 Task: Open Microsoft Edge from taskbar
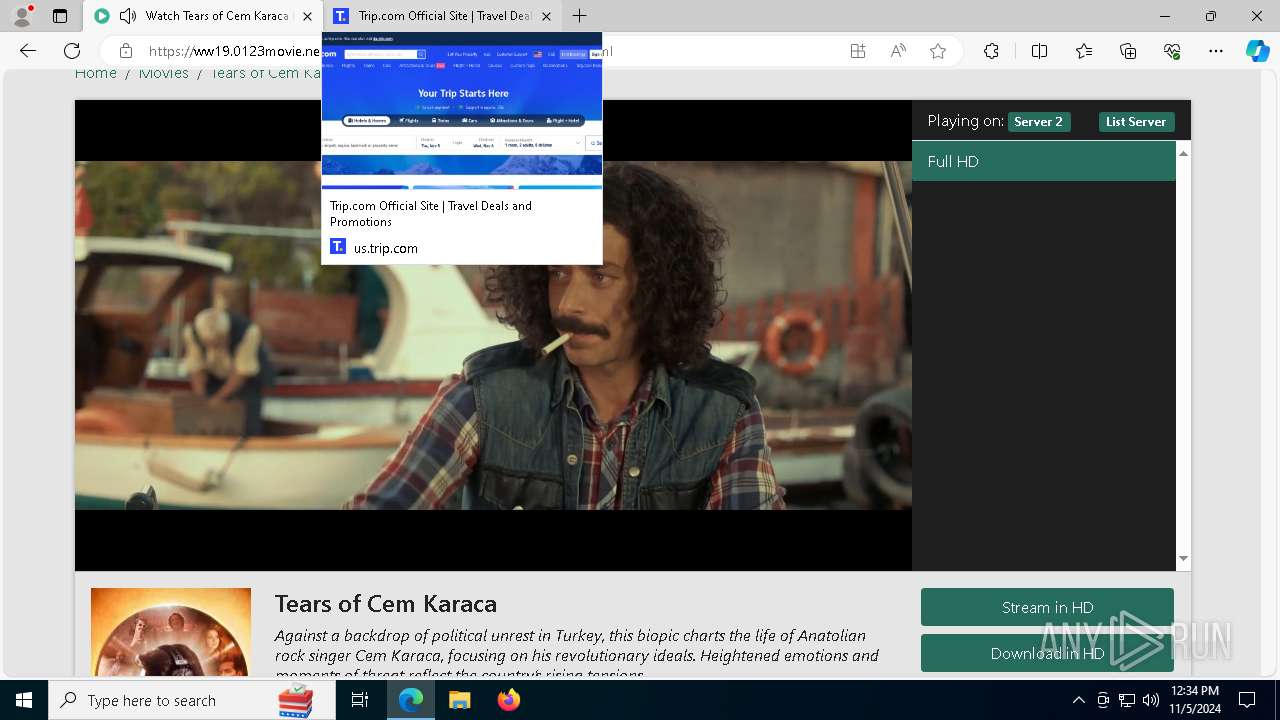tap(411, 700)
